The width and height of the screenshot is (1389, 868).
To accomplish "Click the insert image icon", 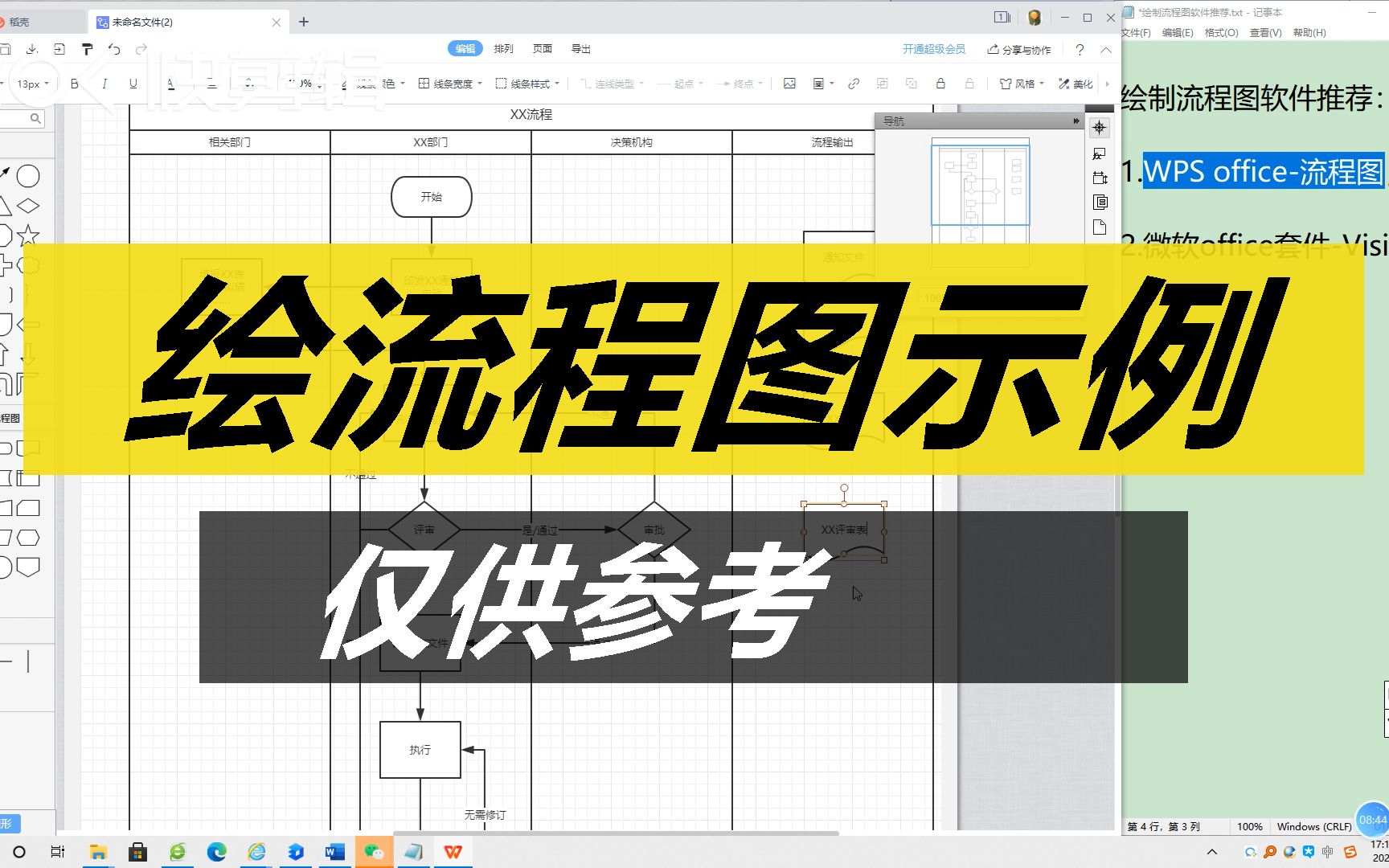I will point(789,84).
